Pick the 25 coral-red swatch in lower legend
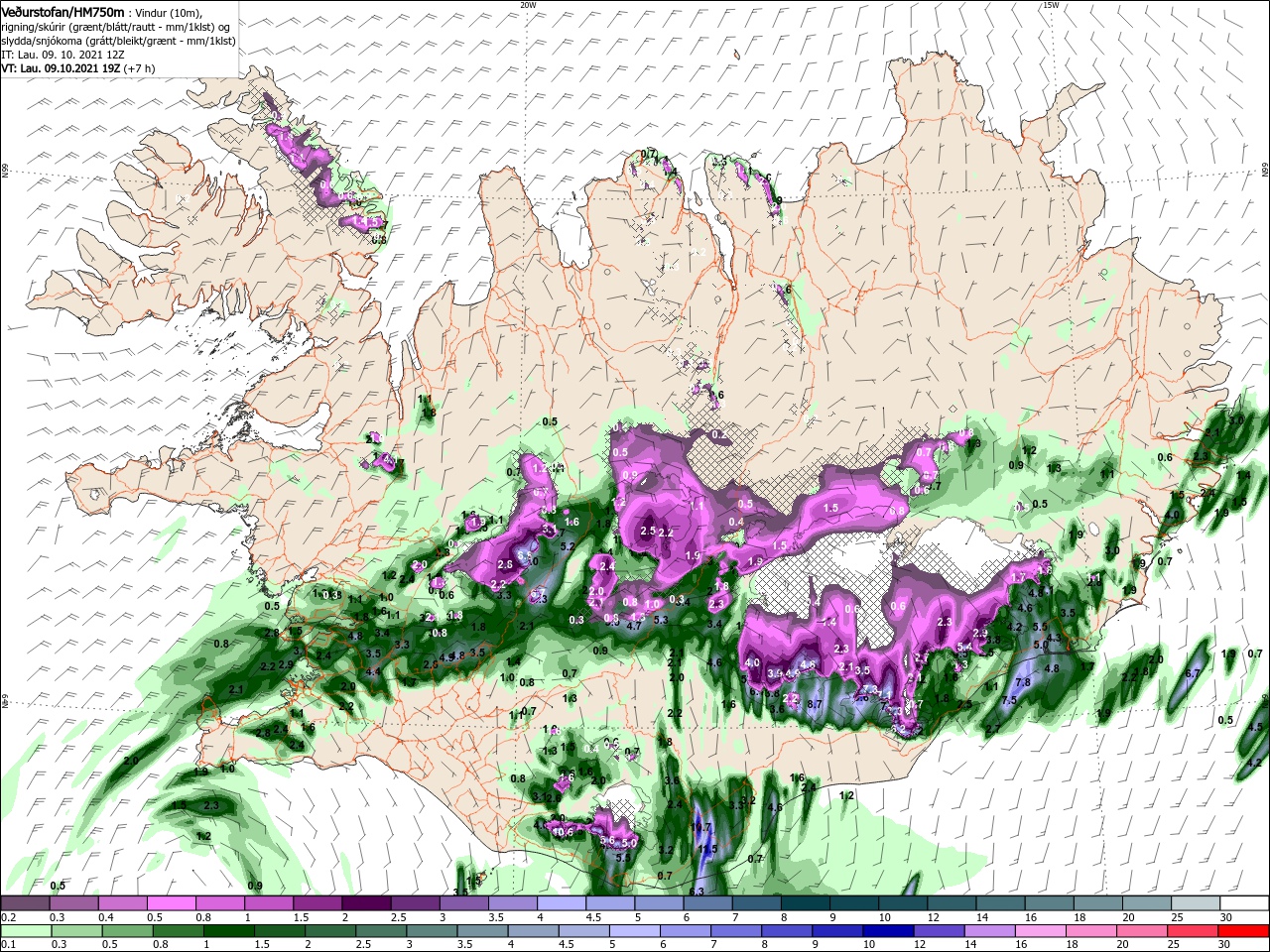 pos(1193,930)
